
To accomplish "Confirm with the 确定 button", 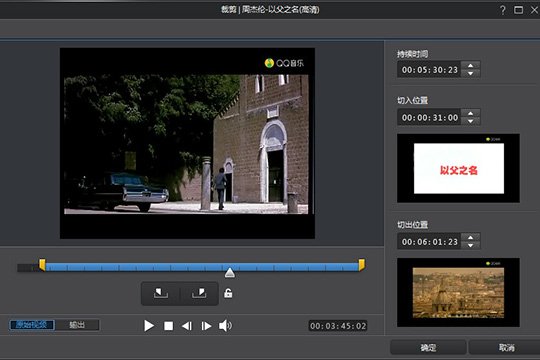I will [x=428, y=347].
